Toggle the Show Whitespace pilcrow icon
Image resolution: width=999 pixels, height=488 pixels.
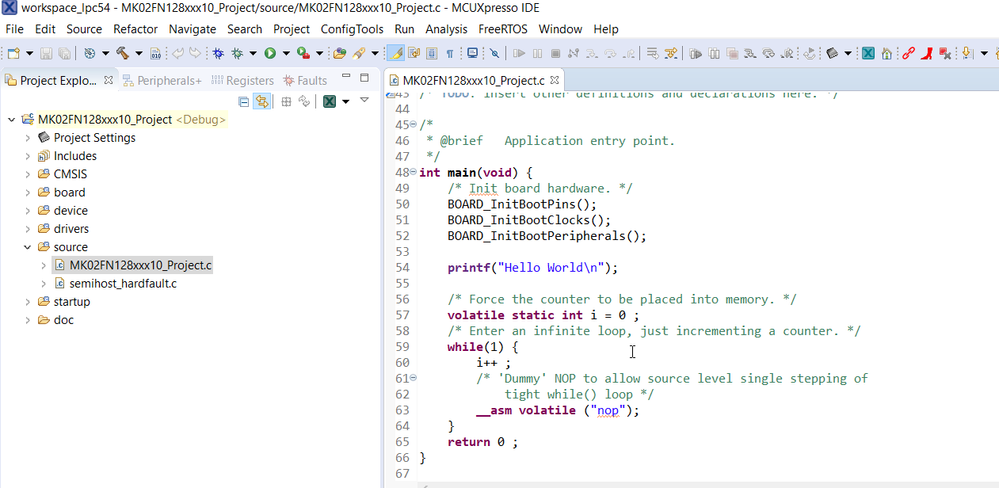[x=449, y=54]
